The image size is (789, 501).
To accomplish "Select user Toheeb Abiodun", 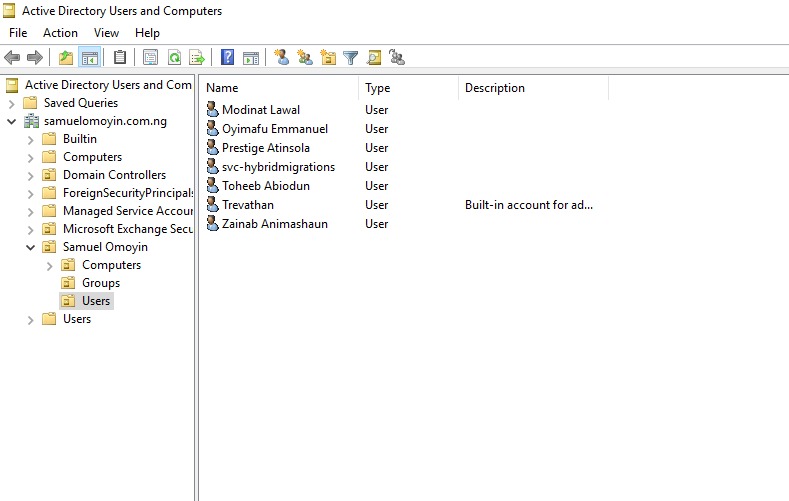I will [x=266, y=186].
